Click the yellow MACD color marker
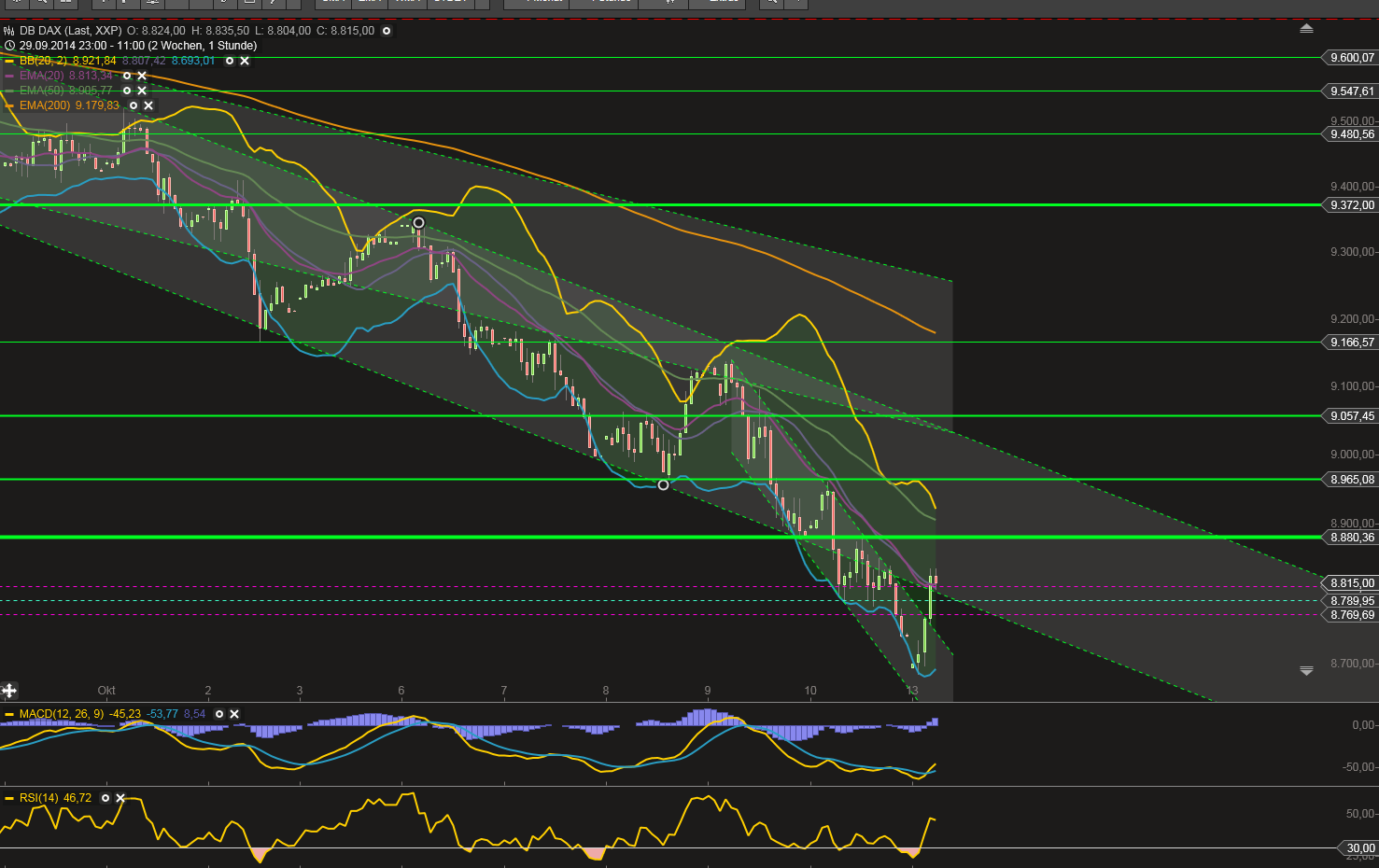Viewport: 1379px width, 868px height. (9, 714)
